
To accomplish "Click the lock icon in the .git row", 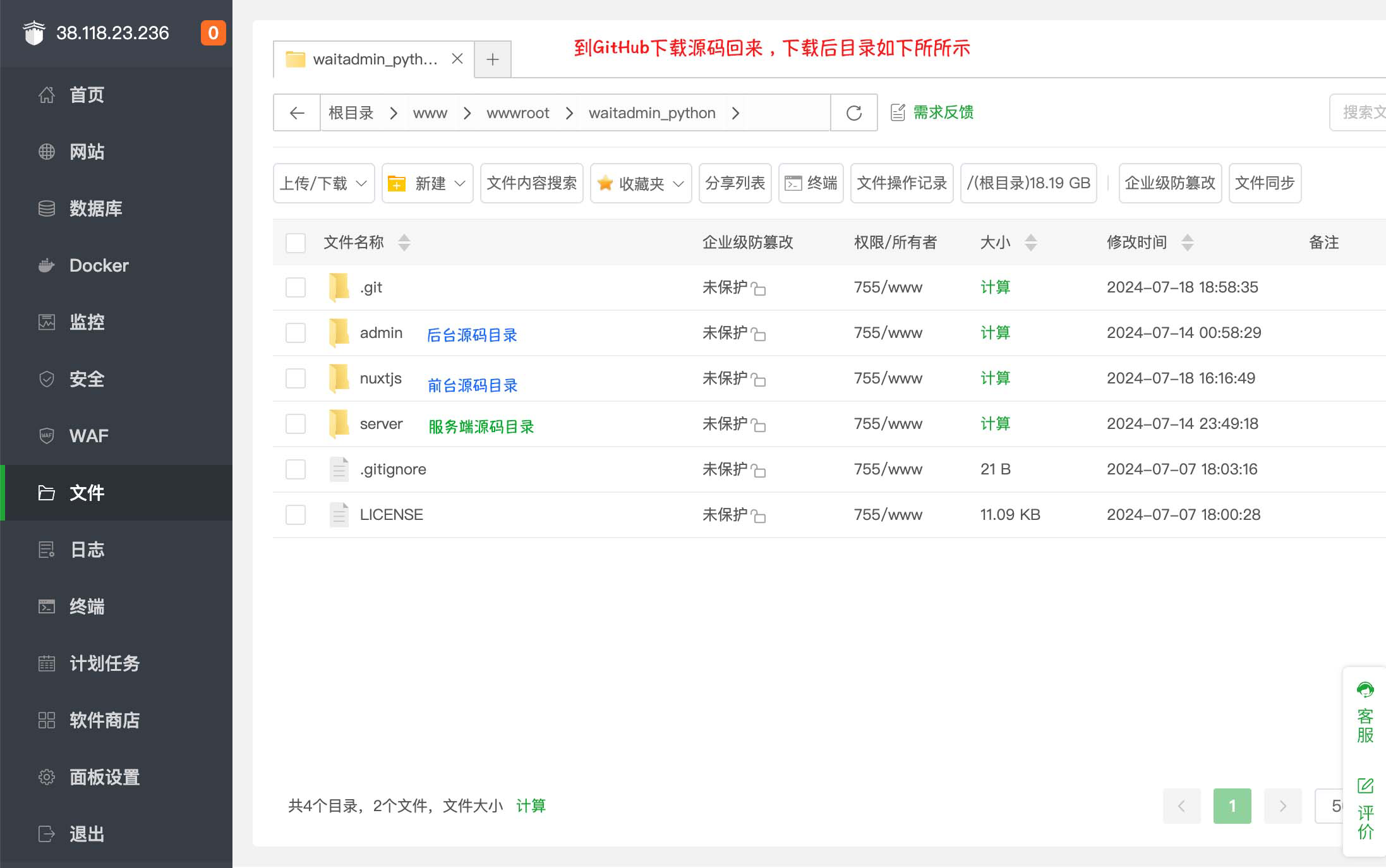I will point(759,289).
